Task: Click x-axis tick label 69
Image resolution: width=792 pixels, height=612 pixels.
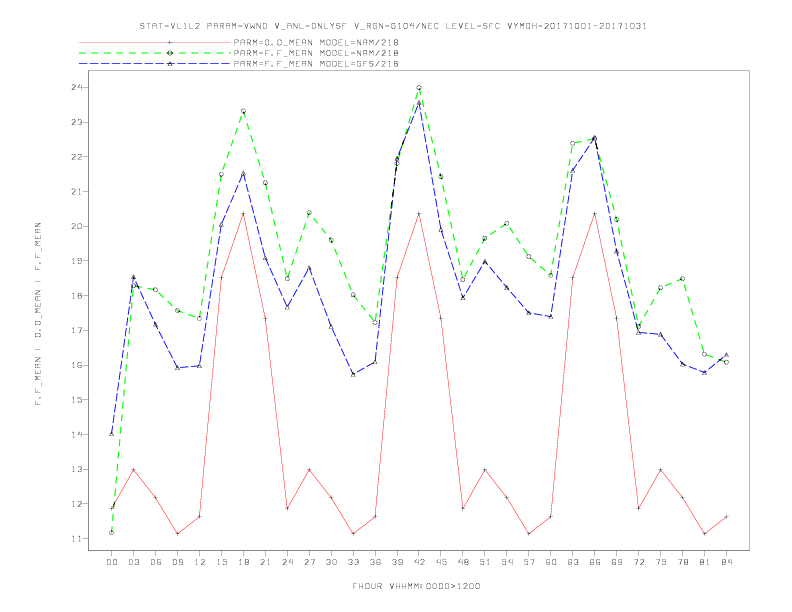Action: [x=617, y=562]
